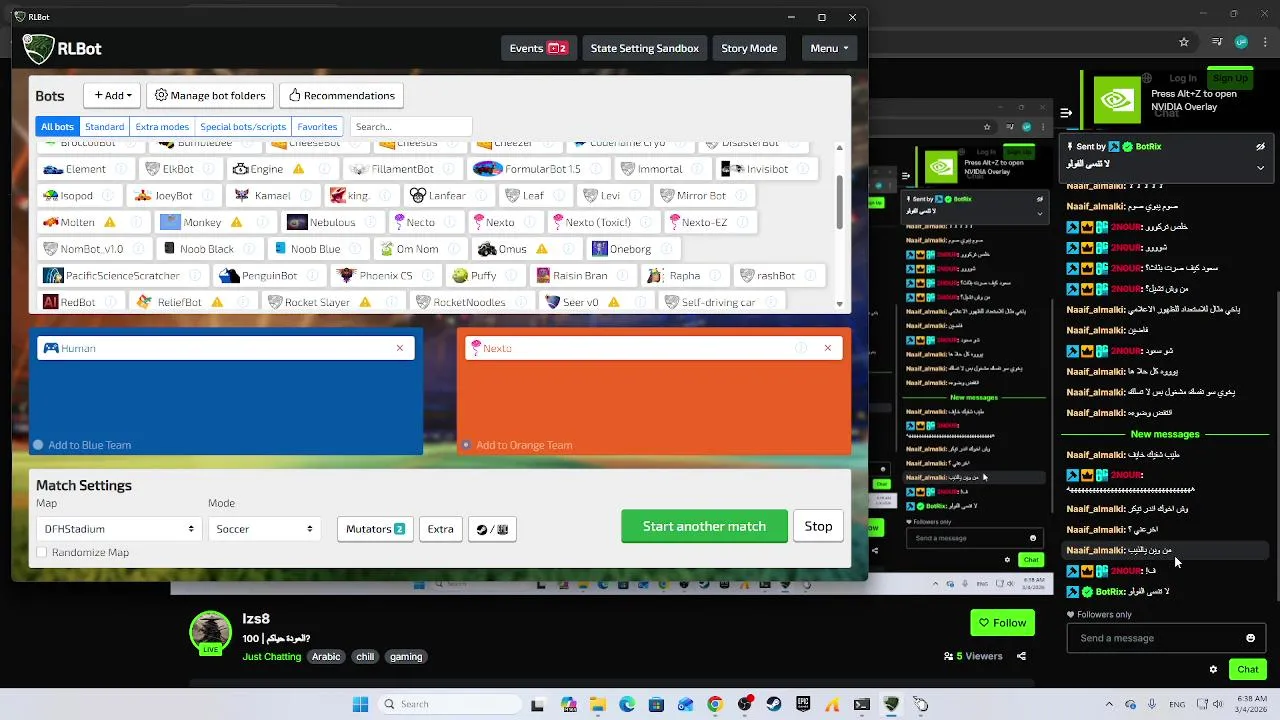Click the Phoenix CS bot icon

(346, 275)
